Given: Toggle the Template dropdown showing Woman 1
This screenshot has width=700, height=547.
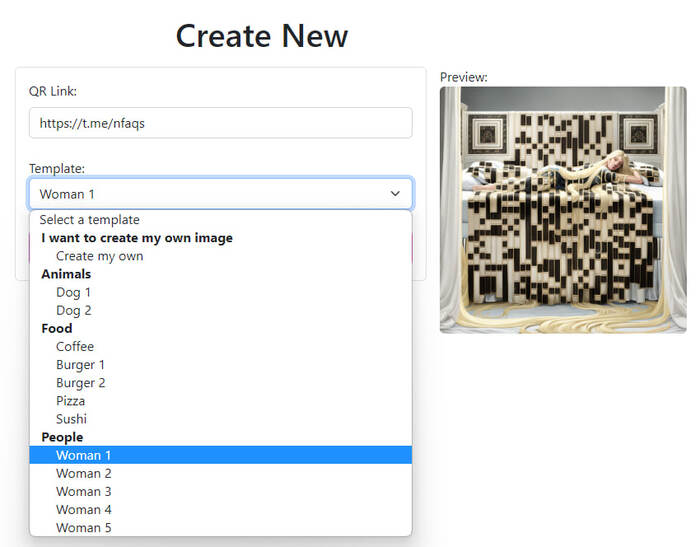Looking at the screenshot, I should (221, 194).
